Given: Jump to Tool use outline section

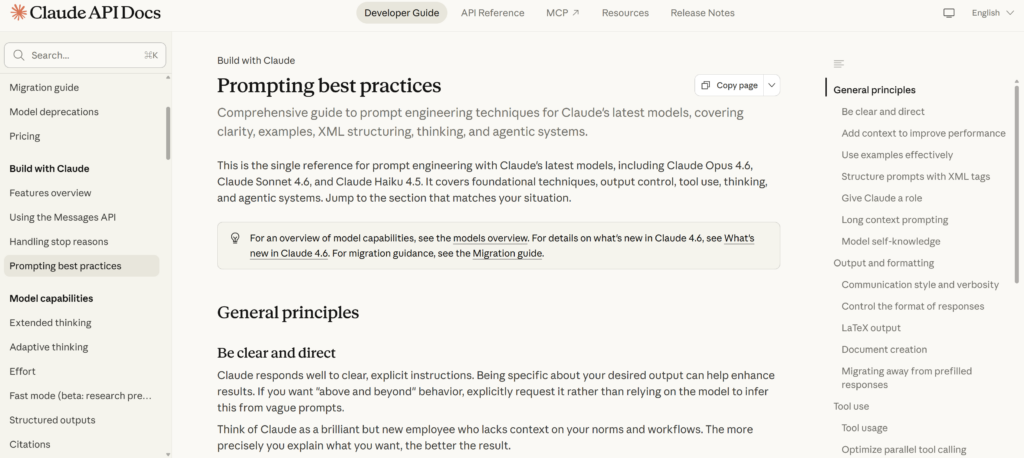Looking at the screenshot, I should tap(851, 406).
